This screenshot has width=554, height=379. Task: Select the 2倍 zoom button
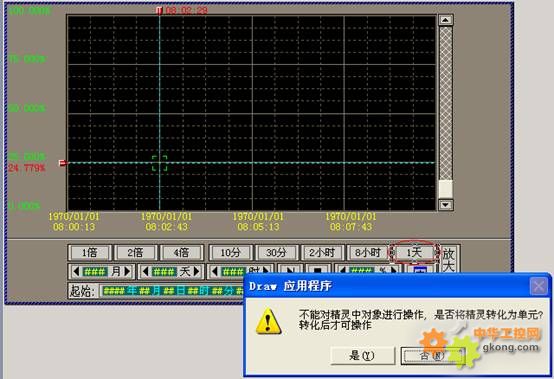point(135,253)
